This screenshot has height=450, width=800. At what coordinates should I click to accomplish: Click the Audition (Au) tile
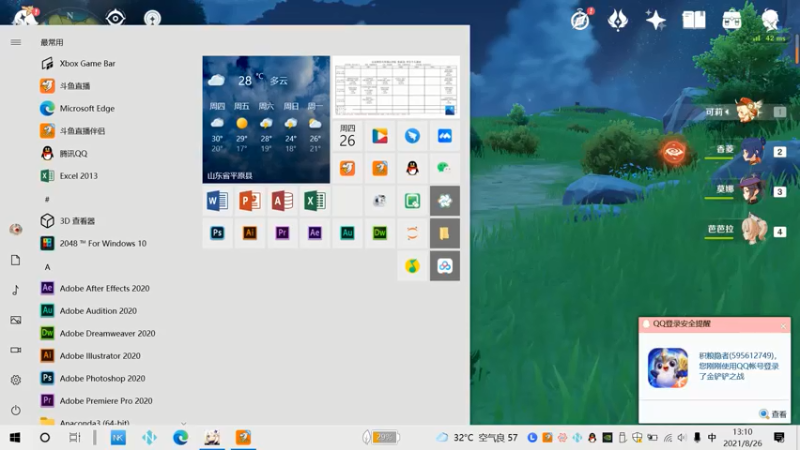point(347,233)
